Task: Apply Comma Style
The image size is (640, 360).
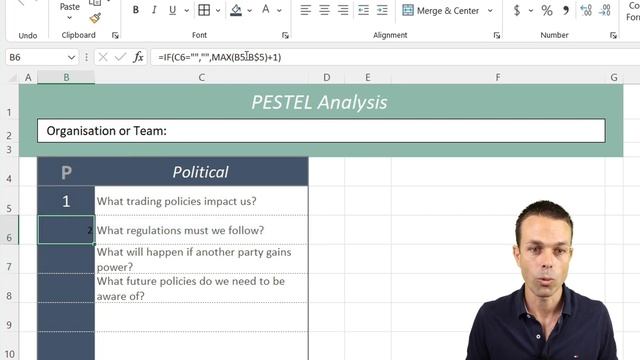Action: click(x=566, y=10)
